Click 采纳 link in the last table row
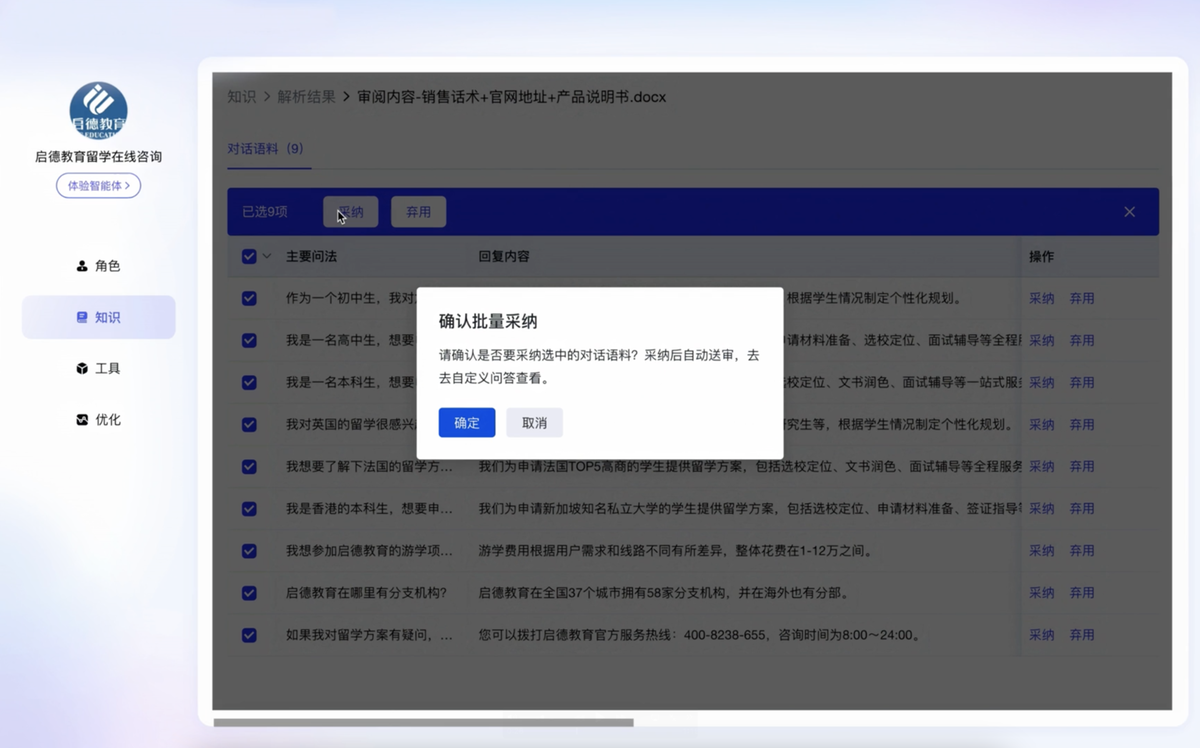Viewport: 1200px width, 748px height. [1041, 635]
